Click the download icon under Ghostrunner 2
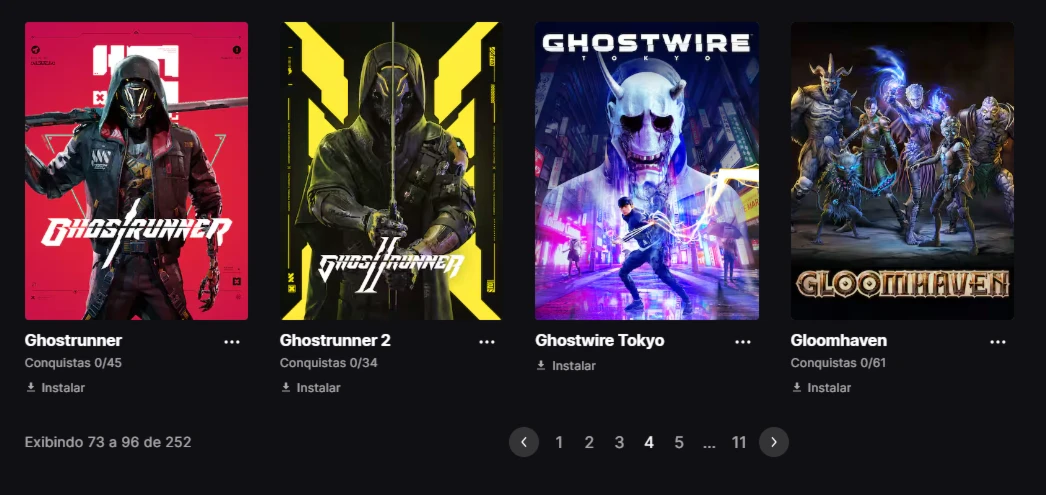The width and height of the screenshot is (1046, 495). coord(286,387)
